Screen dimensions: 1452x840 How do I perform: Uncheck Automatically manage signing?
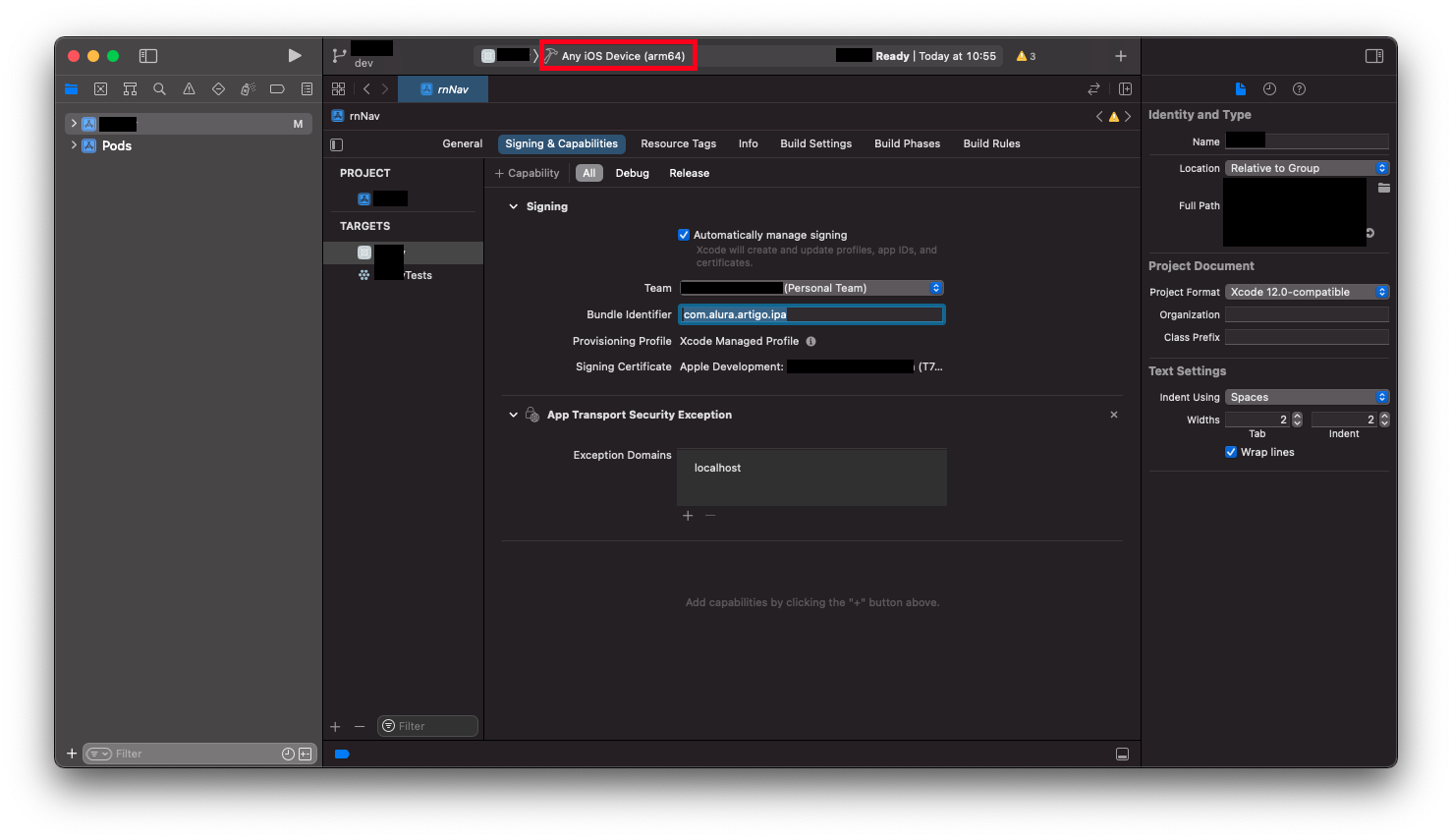click(x=684, y=235)
